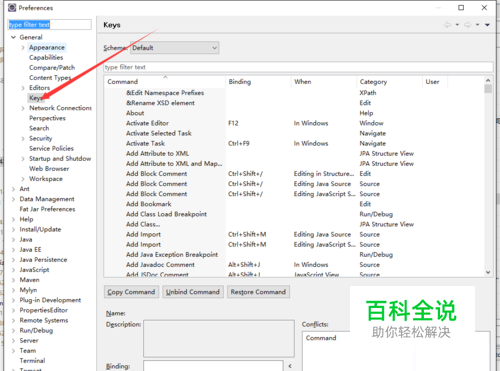Select the Activate Editor command row
Image resolution: width=500 pixels, height=371 pixels.
click(294, 123)
